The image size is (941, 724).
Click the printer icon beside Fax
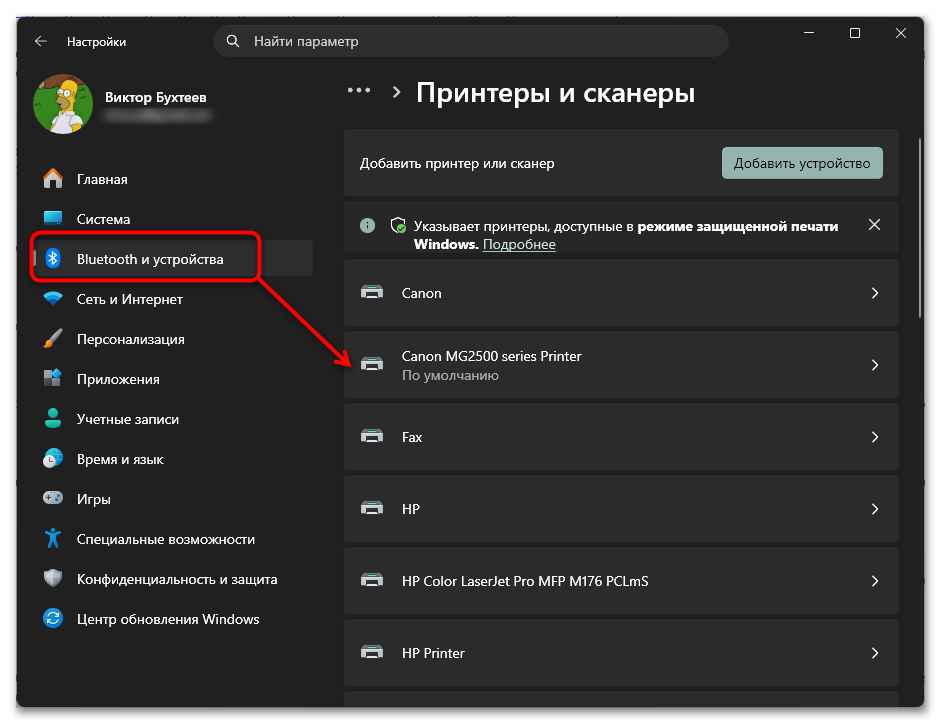point(372,436)
